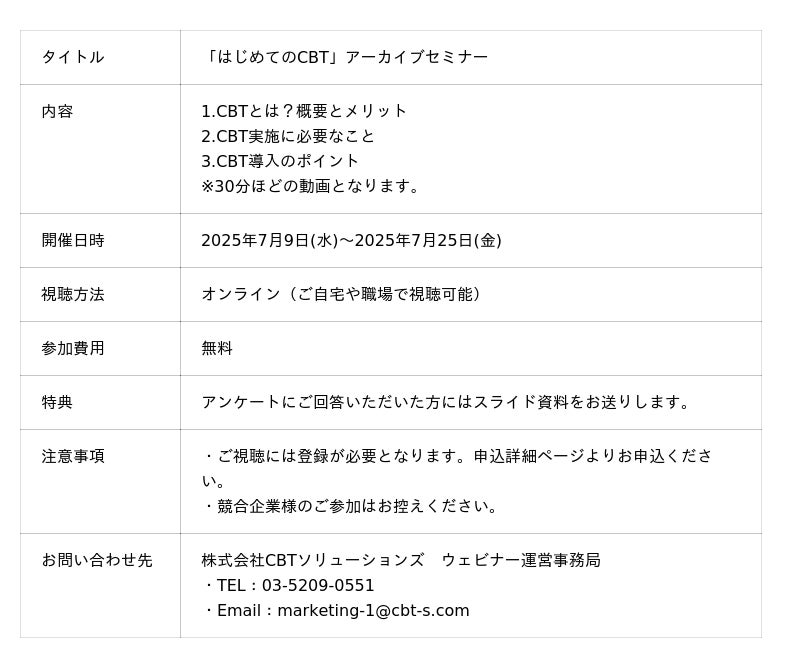800x668 pixels.
Task: Click the marketing-1@cbt-s.com email address
Action: click(372, 610)
